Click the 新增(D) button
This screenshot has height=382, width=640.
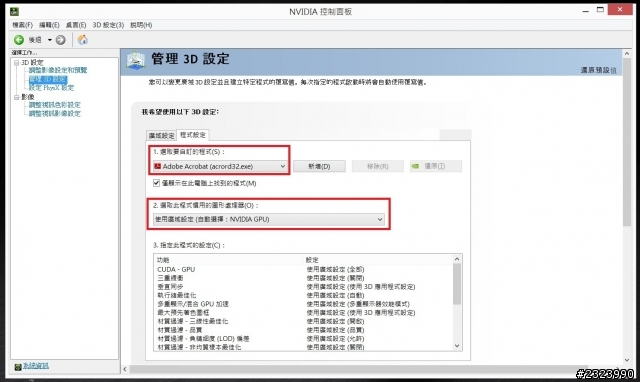319,166
